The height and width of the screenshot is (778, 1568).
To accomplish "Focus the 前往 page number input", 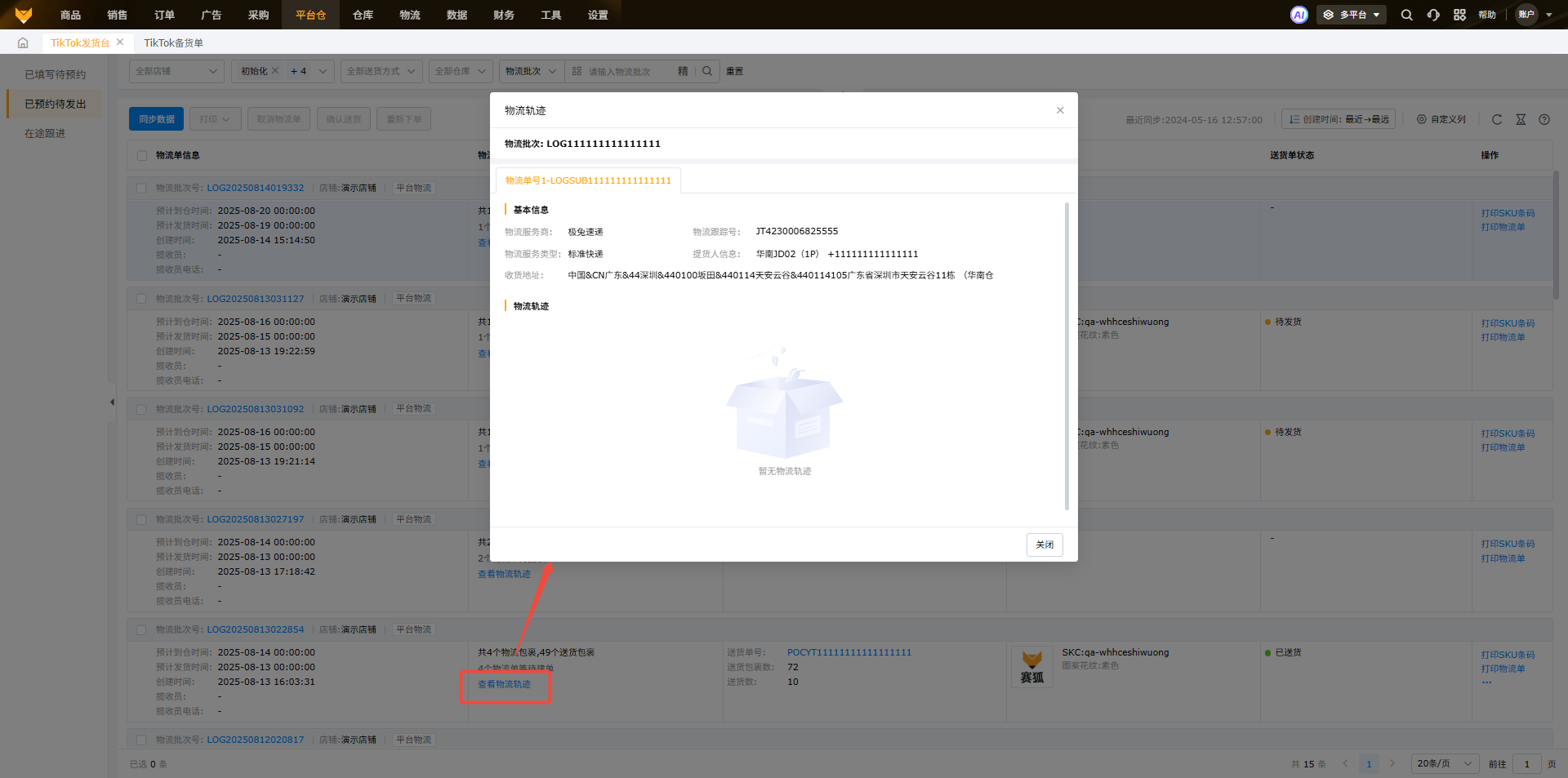I will tap(1526, 764).
